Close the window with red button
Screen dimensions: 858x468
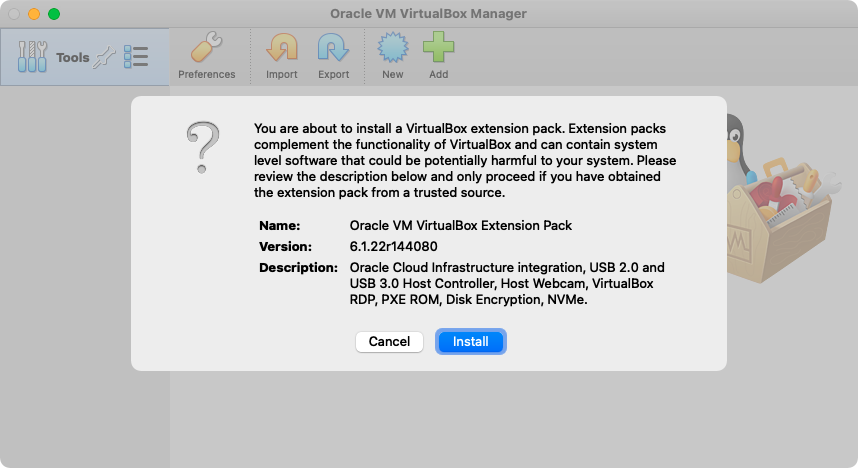point(14,14)
